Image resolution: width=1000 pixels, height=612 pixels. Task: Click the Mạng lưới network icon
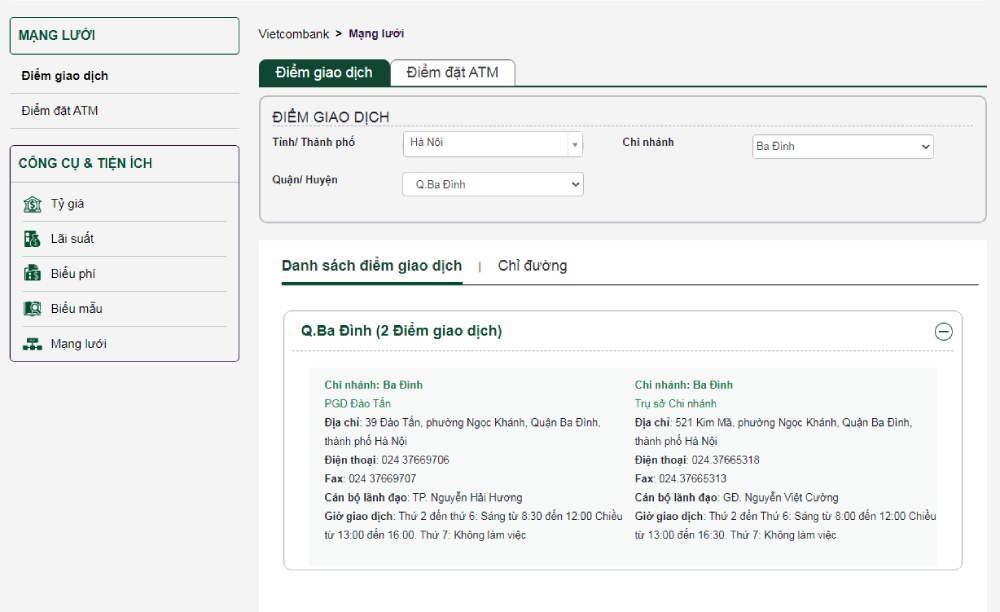point(32,344)
